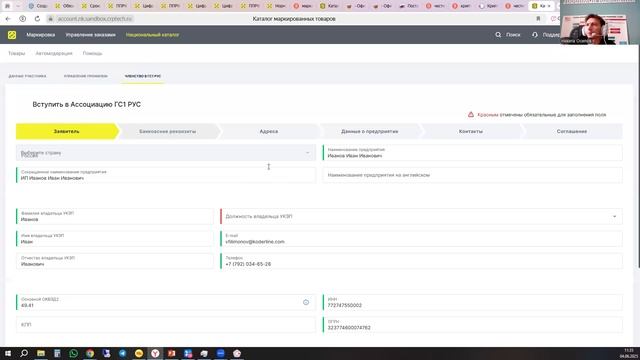Screen dimensions: 640x360
Task: Open WhatsApp from the taskbar
Action: 73,353
